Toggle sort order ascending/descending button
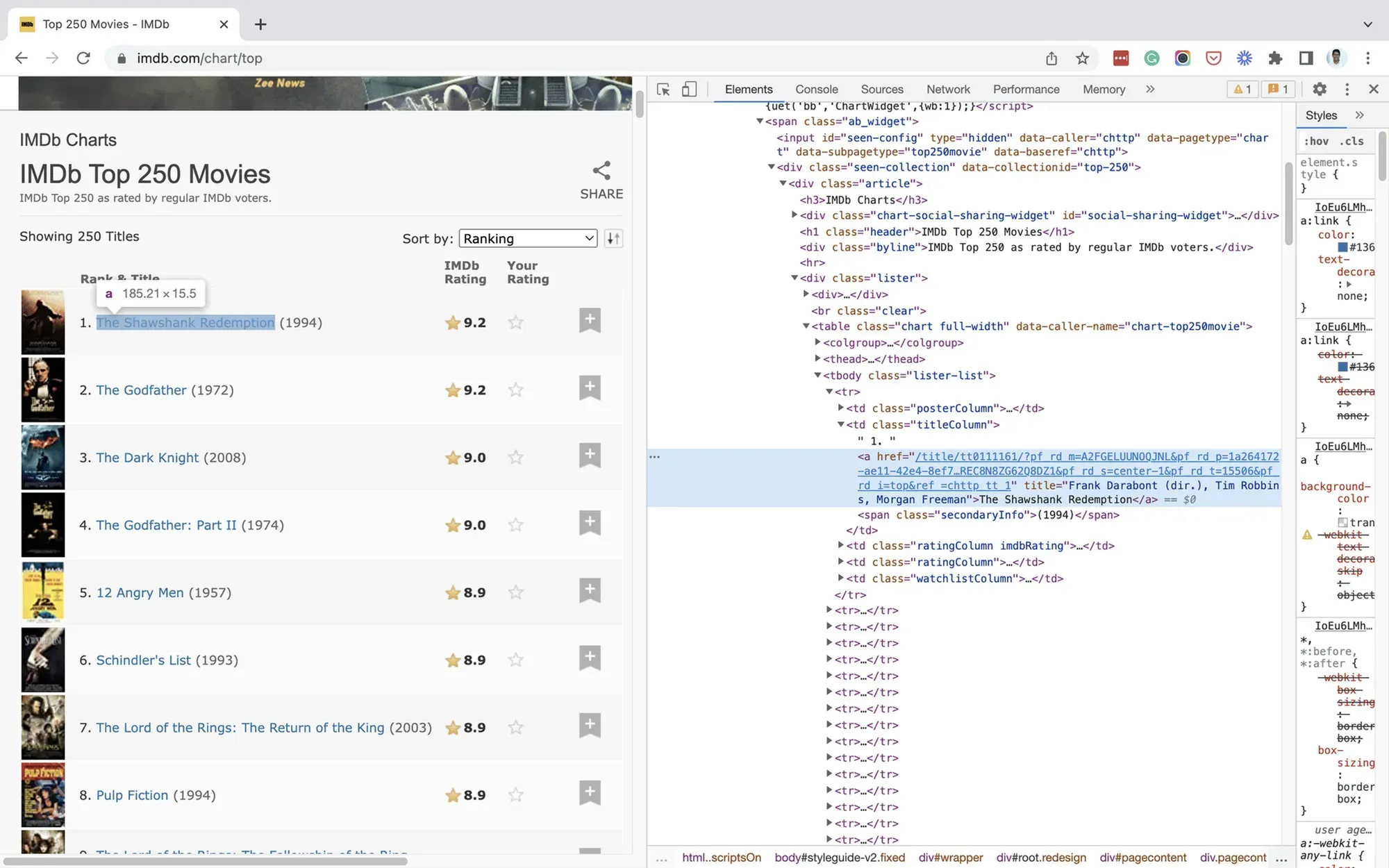1389x868 pixels. [x=613, y=239]
